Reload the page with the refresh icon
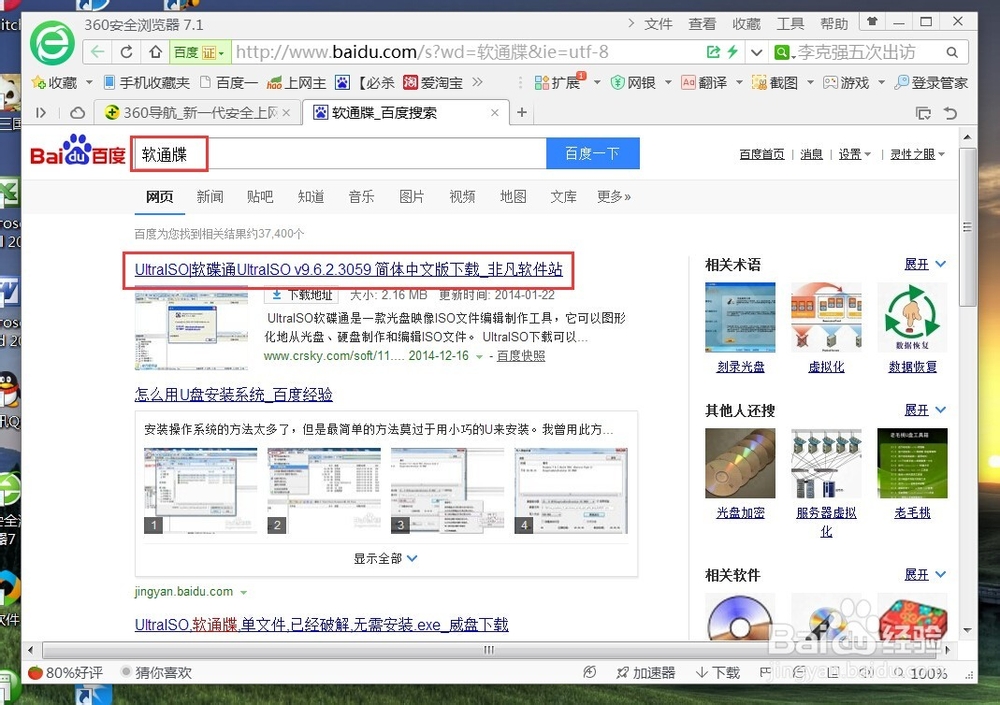1000x705 pixels. click(126, 52)
